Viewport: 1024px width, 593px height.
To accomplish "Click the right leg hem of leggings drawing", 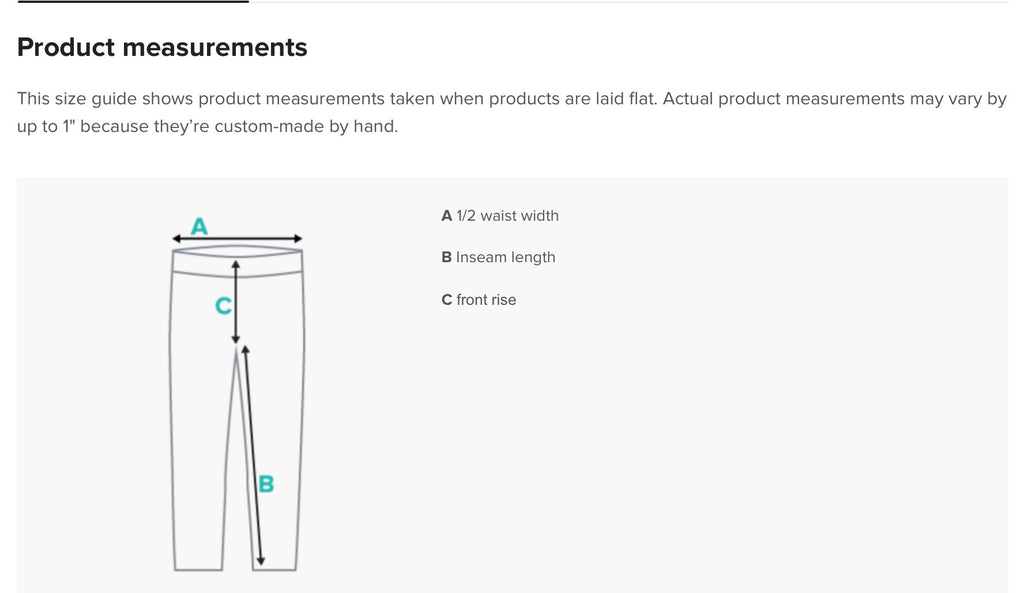I will click(x=274, y=569).
